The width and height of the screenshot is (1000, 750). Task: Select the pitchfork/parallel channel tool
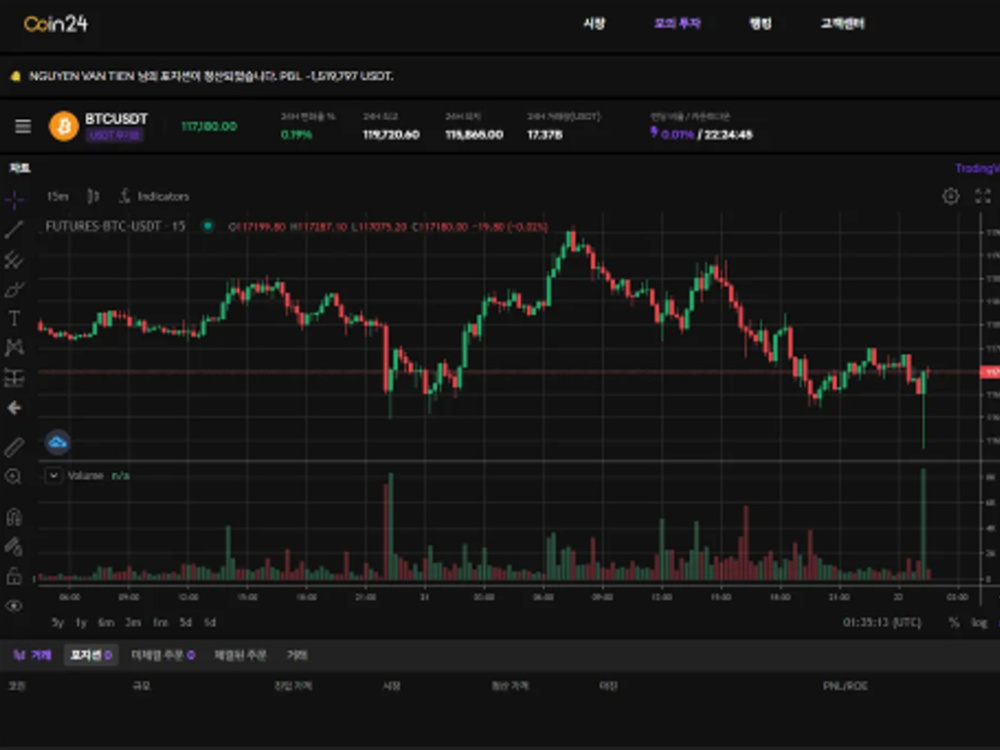click(14, 260)
